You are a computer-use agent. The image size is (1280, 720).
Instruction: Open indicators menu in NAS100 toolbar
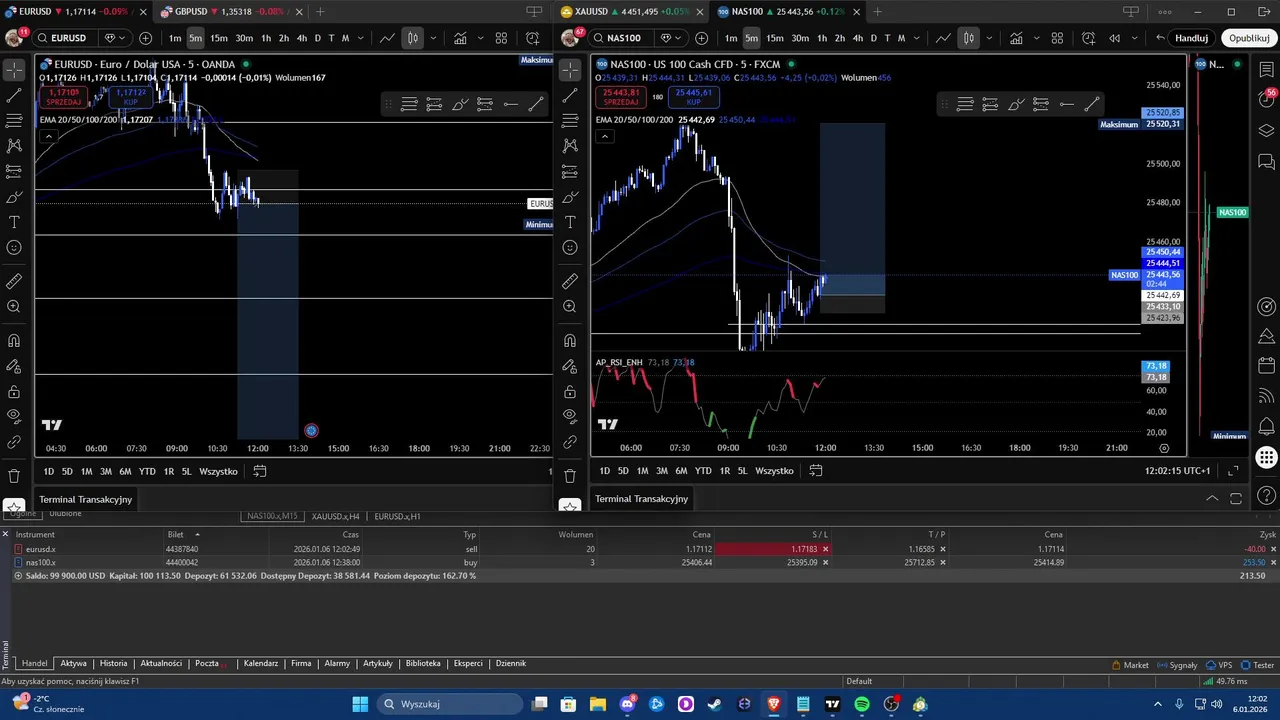[x=1016, y=38]
